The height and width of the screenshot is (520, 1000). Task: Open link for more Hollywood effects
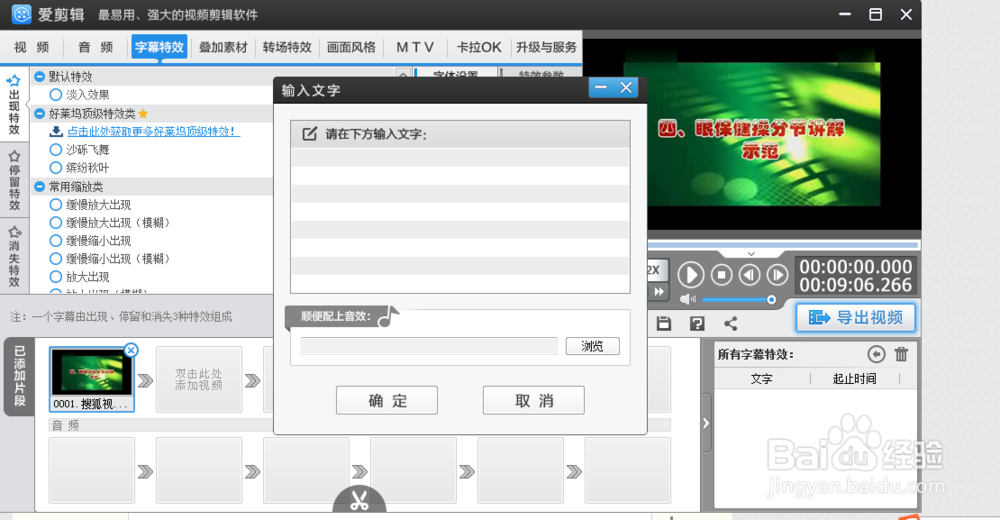pyautogui.click(x=153, y=131)
